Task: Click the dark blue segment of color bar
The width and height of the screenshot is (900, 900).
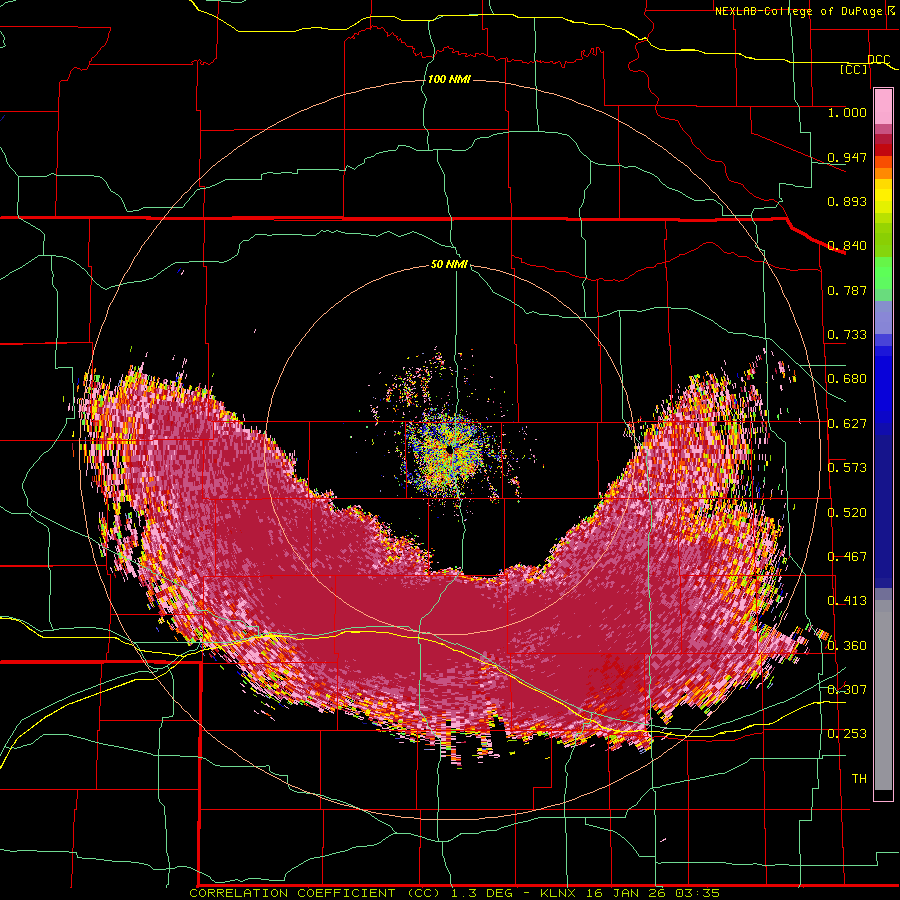Action: point(883,511)
